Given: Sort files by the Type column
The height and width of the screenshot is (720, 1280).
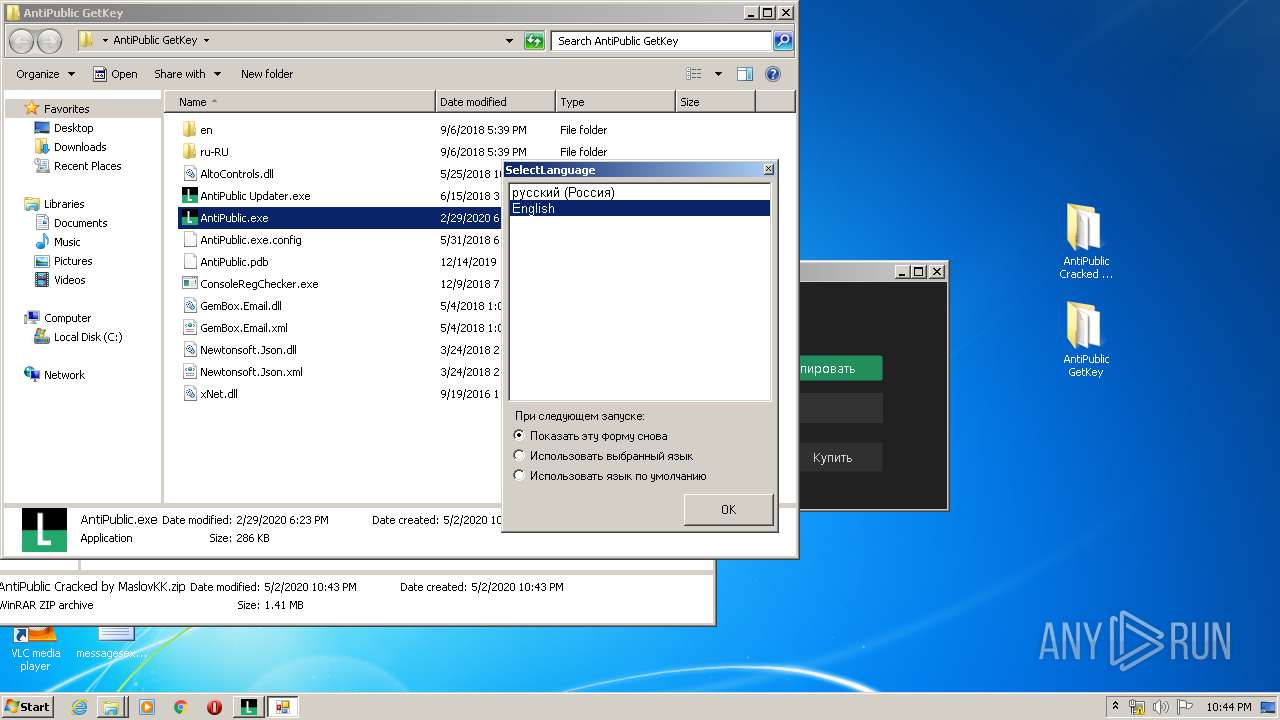Looking at the screenshot, I should pos(615,102).
